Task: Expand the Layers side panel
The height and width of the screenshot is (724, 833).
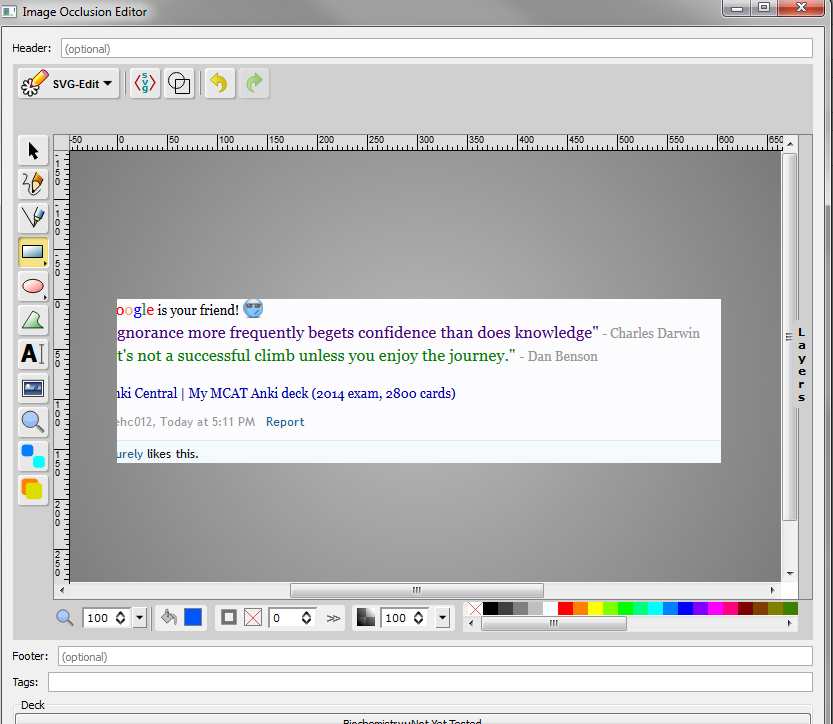Action: point(801,365)
